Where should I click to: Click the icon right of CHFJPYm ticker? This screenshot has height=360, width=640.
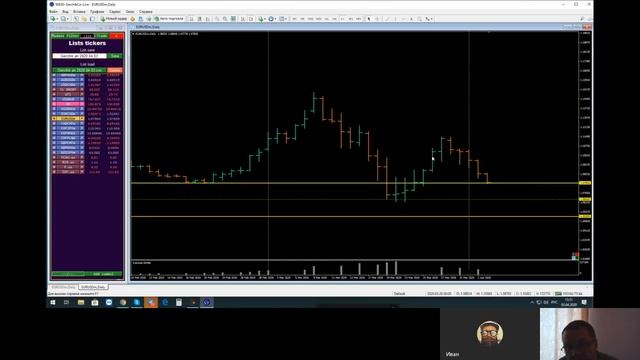coord(82,128)
